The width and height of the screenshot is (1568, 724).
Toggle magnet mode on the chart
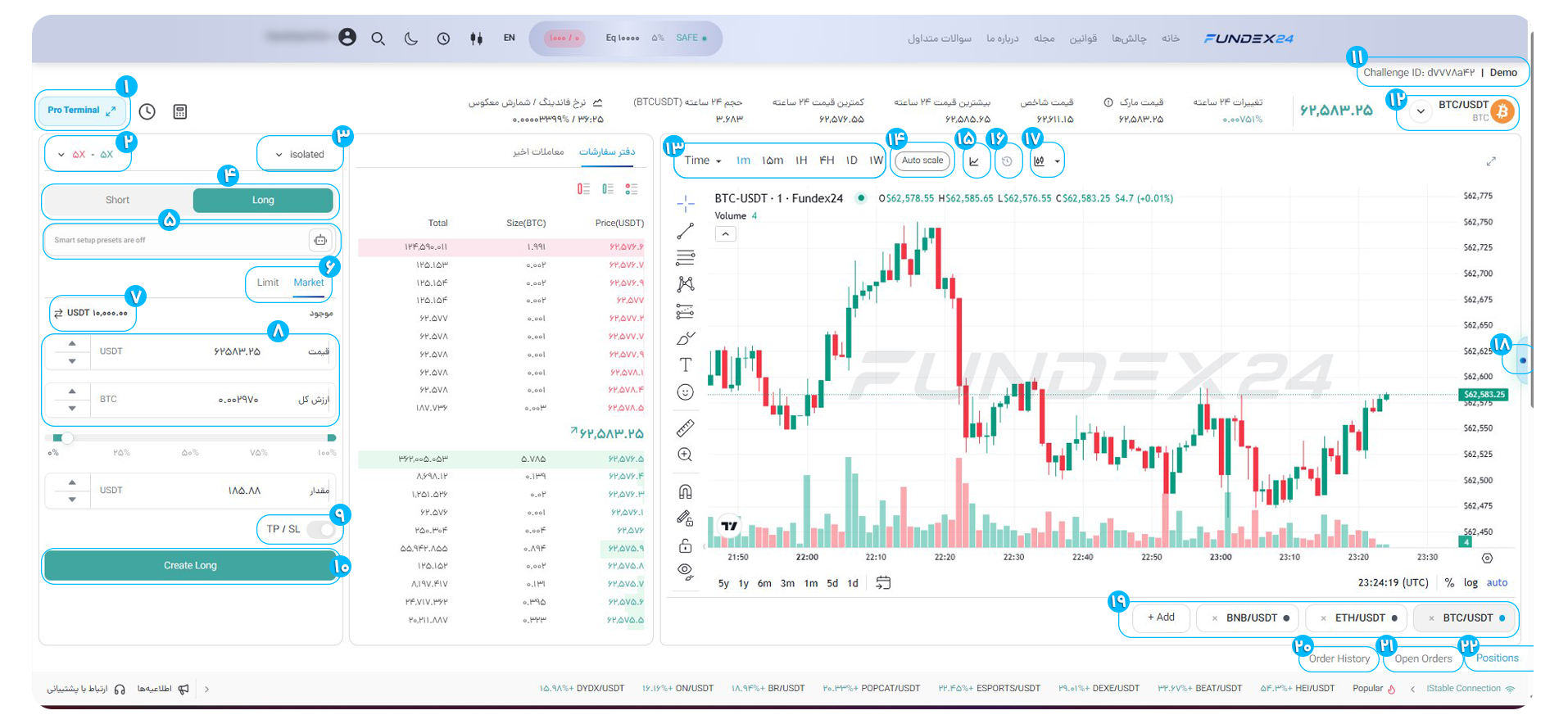click(x=686, y=491)
